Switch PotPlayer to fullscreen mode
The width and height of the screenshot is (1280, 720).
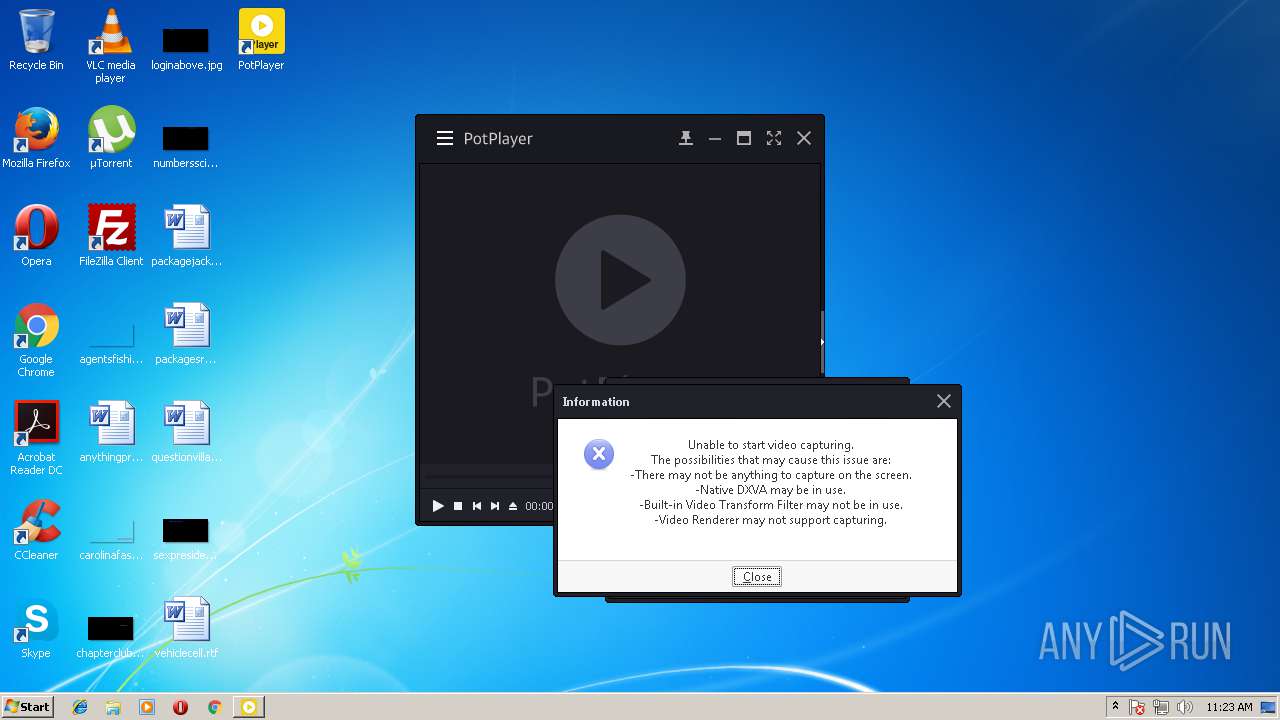pyautogui.click(x=774, y=139)
